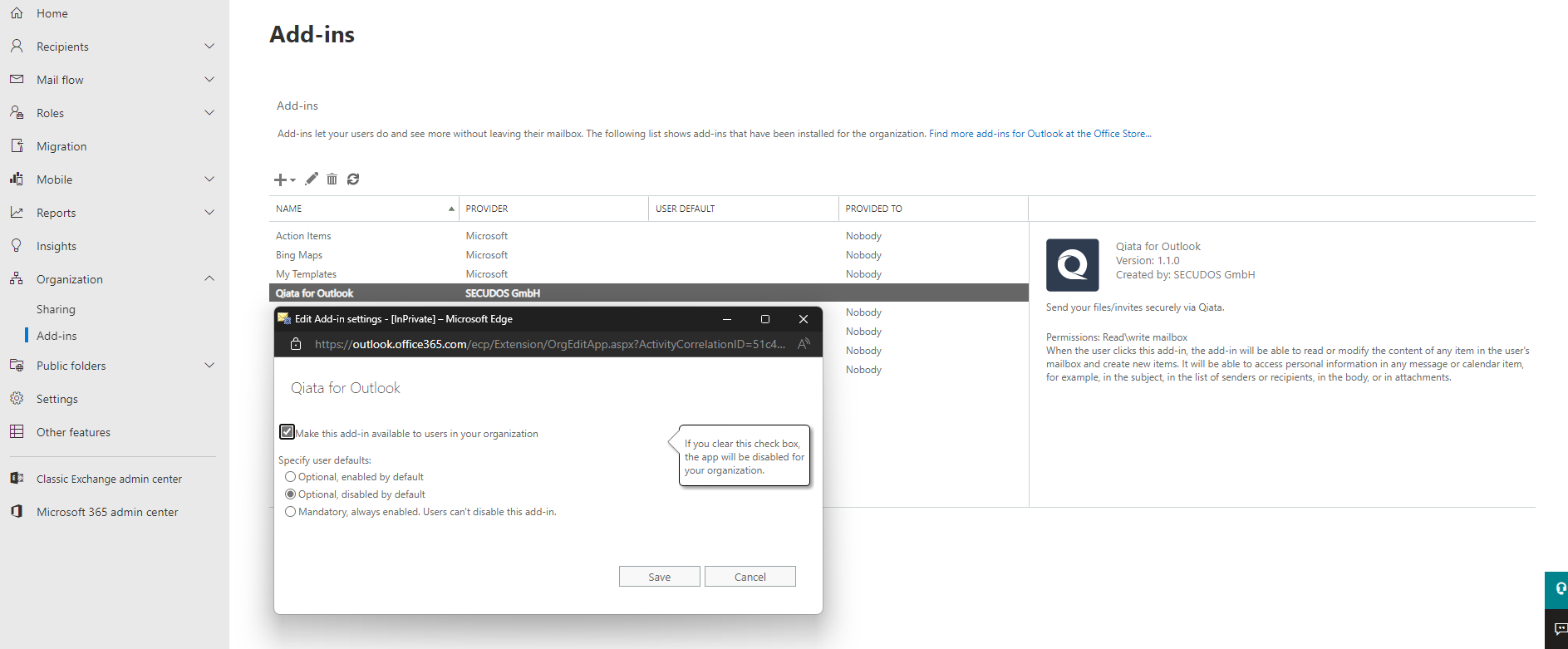Click the pencil edit add-in icon
The width and height of the screenshot is (1568, 649).
click(x=312, y=179)
